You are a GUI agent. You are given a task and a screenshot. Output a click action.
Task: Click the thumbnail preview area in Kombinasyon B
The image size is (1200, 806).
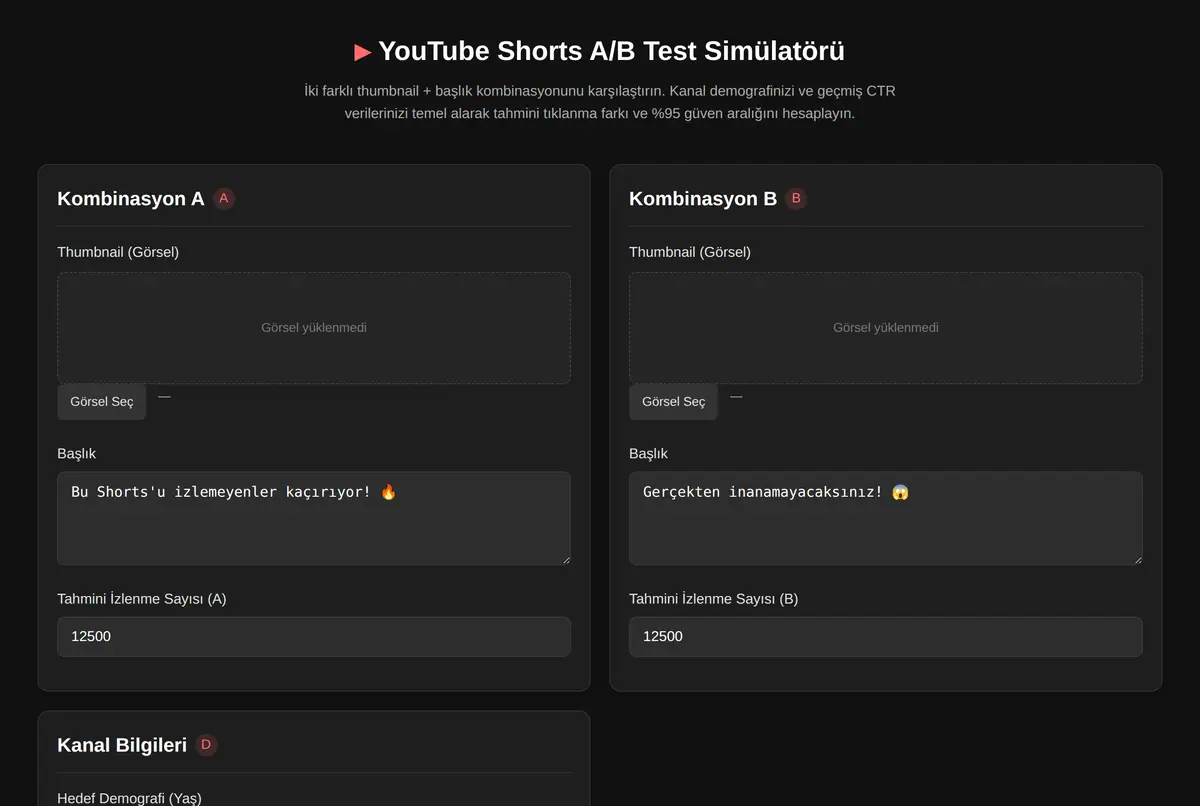pyautogui.click(x=886, y=328)
